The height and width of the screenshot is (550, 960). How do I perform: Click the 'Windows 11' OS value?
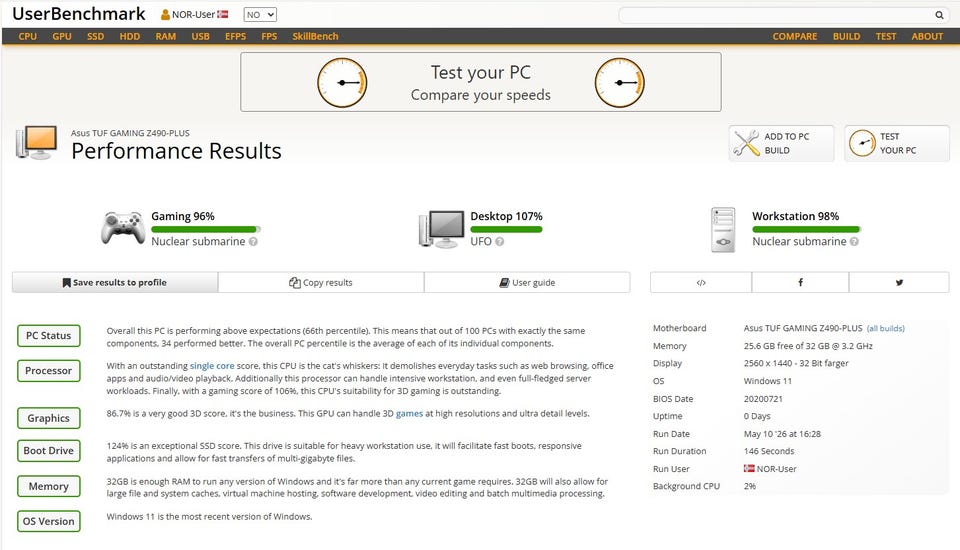tap(768, 381)
